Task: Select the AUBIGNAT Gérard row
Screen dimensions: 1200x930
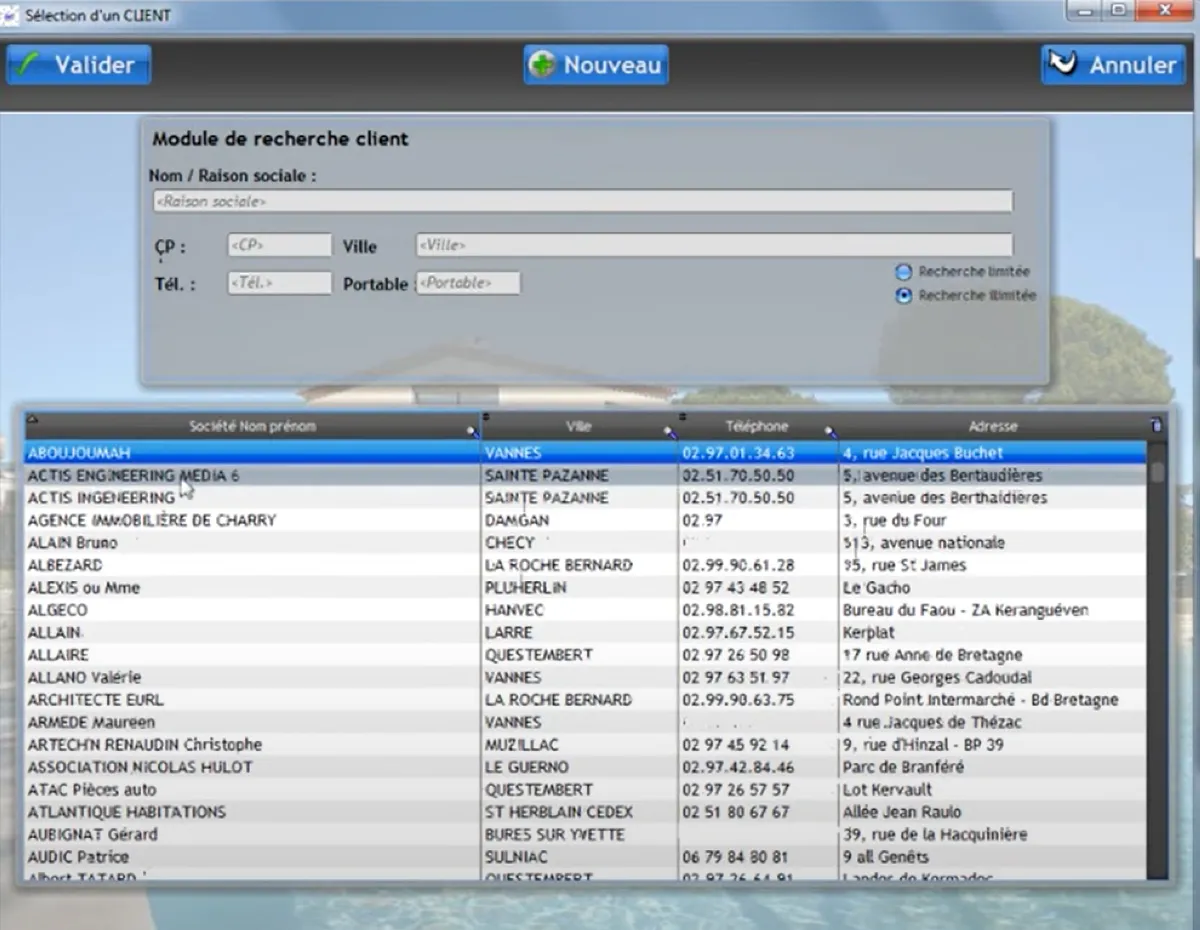Action: tap(585, 834)
